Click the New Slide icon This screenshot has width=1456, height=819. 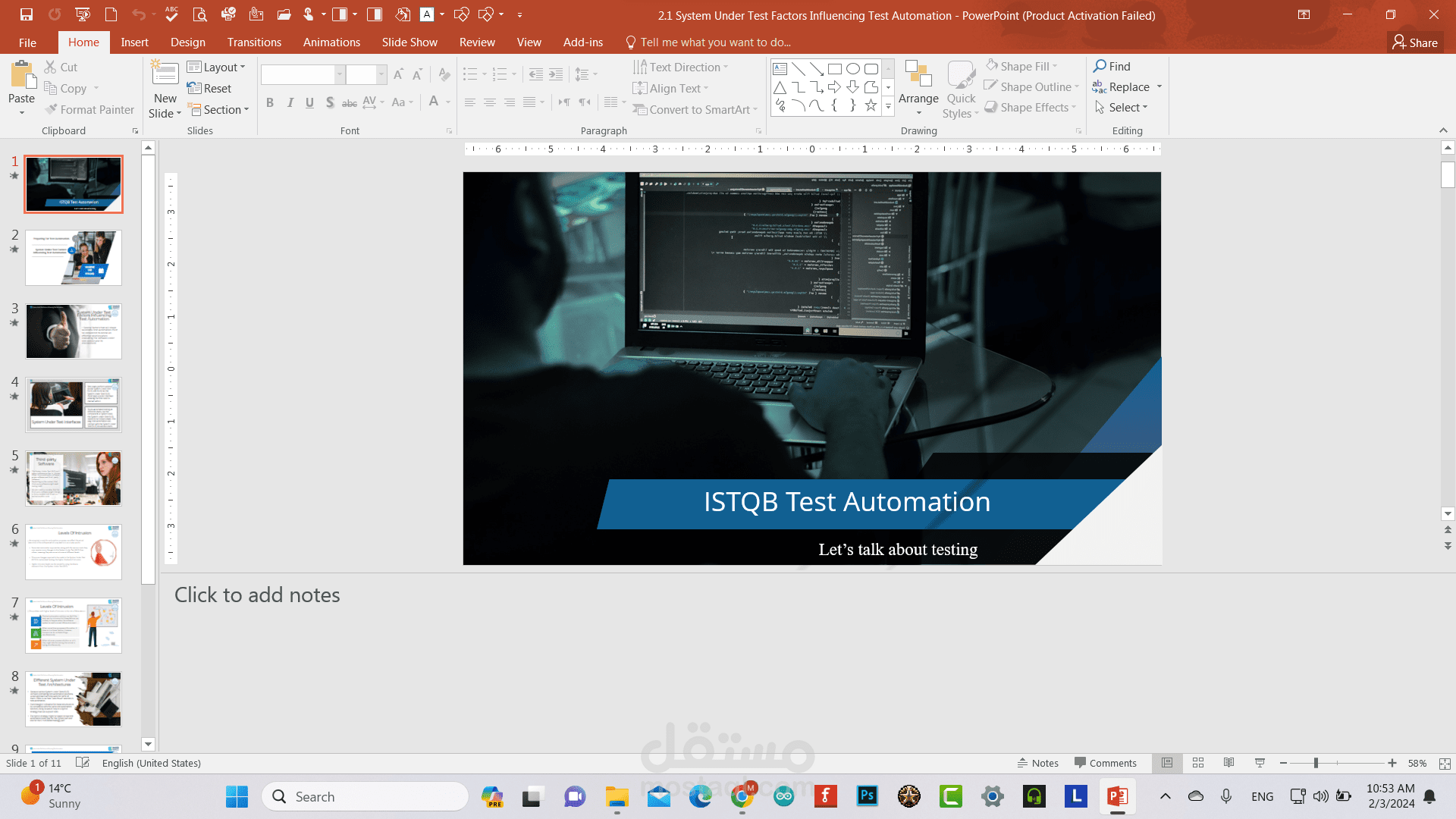tap(165, 74)
